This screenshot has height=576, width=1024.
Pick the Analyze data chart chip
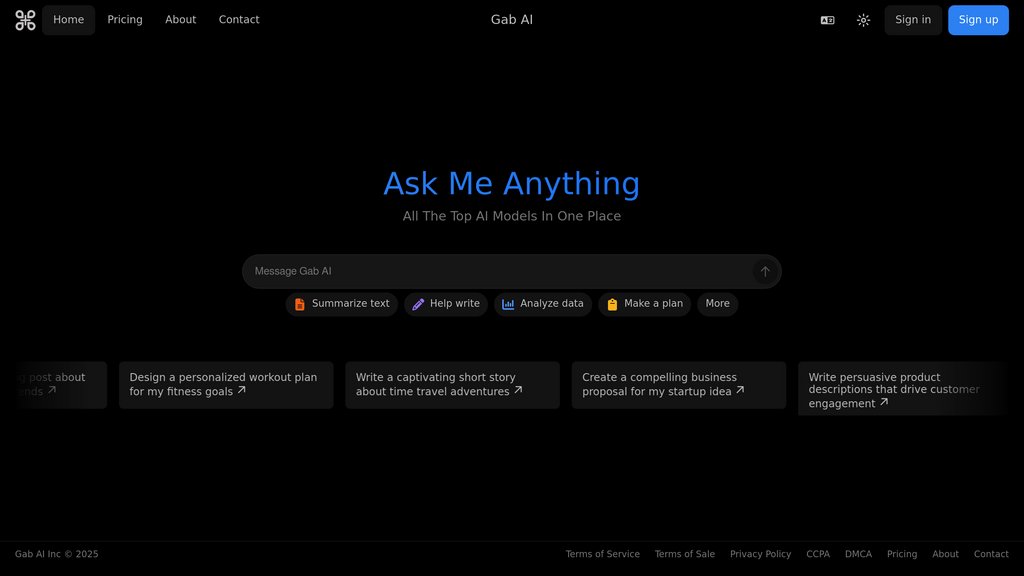coord(543,304)
